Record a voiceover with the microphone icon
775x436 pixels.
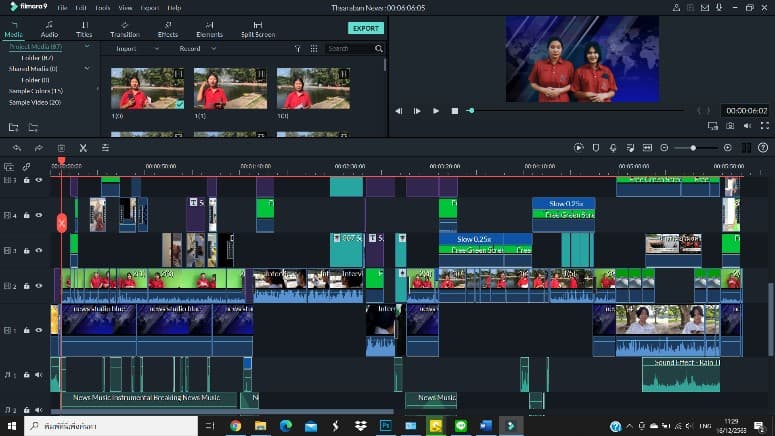point(613,148)
